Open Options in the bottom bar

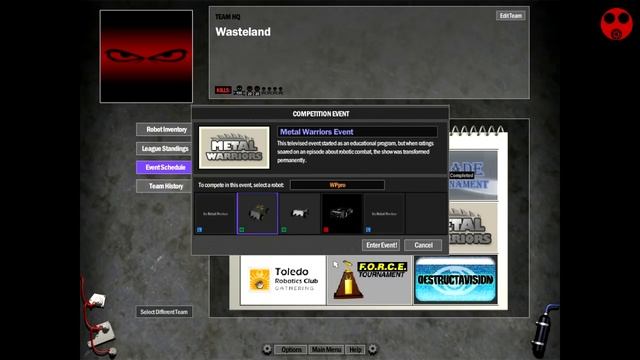pyautogui.click(x=291, y=350)
